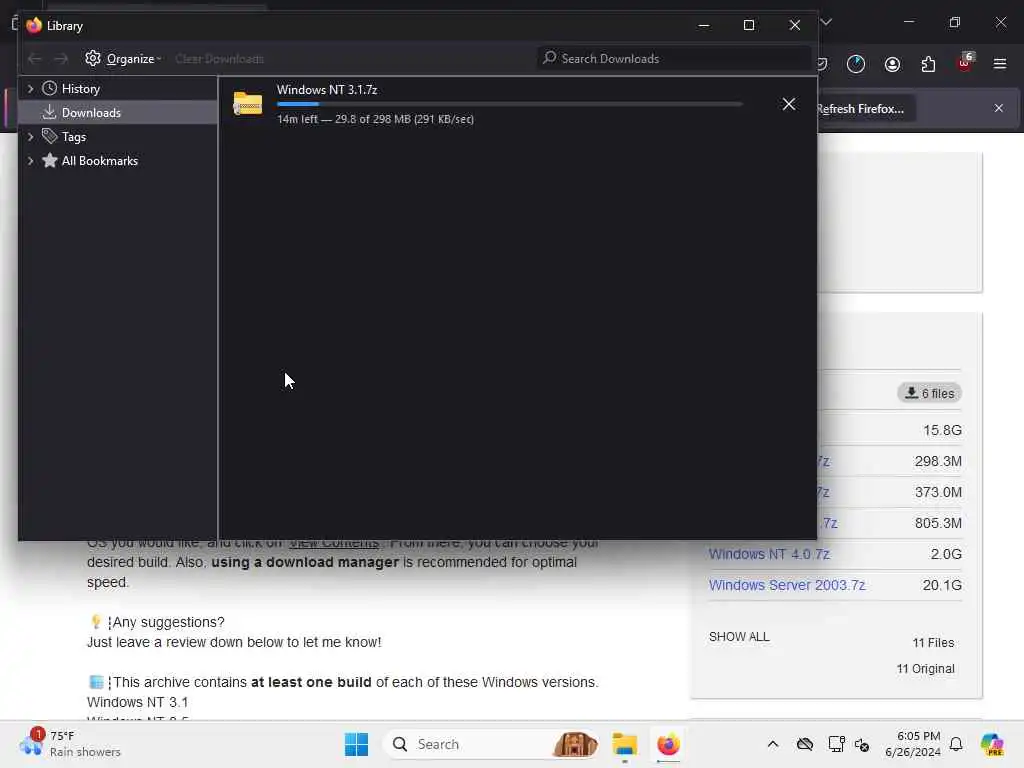
Task: Click the Windows NT 3.1.7z file name
Action: (327, 89)
